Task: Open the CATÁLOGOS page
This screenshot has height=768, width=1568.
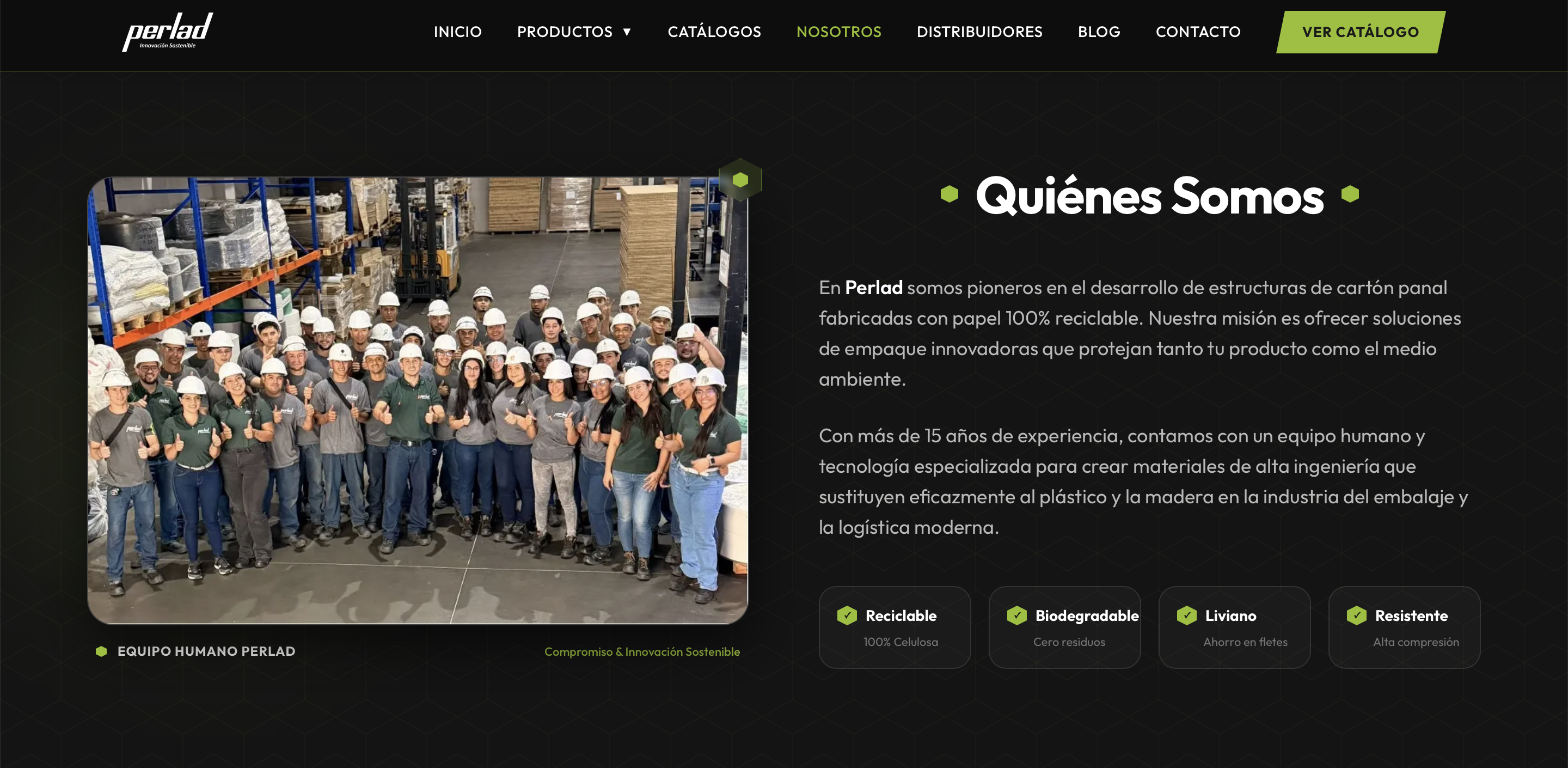Action: click(x=714, y=32)
